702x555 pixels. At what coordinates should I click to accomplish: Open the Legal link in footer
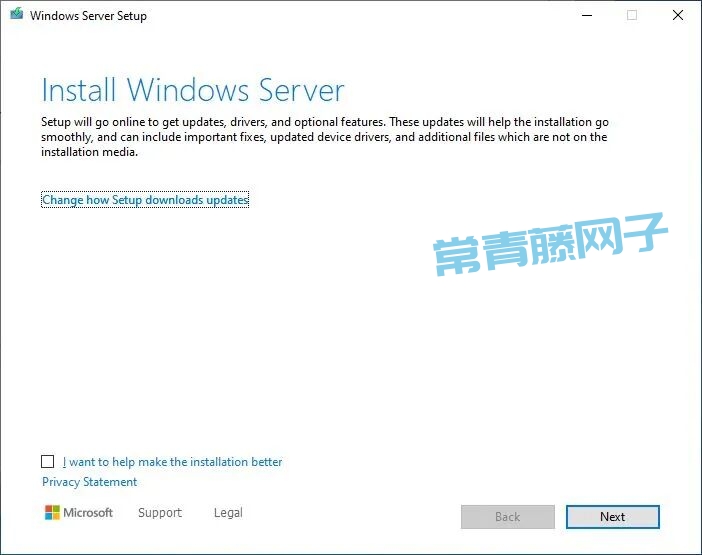[x=228, y=513]
